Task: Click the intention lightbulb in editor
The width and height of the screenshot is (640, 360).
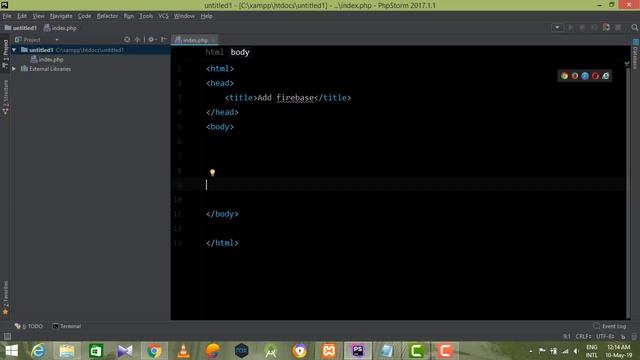Action: (212, 173)
